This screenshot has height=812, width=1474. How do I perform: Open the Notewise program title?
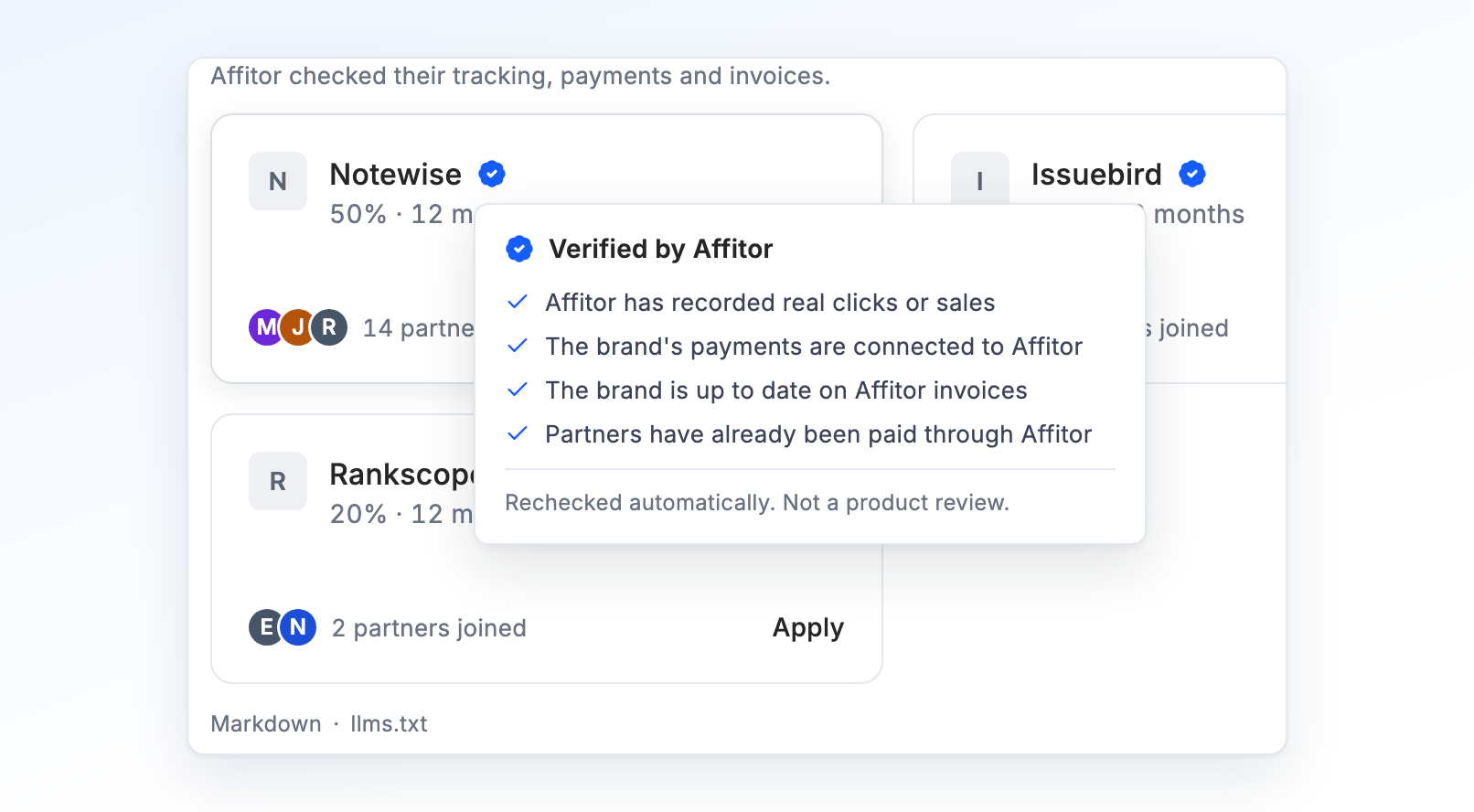[x=396, y=174]
